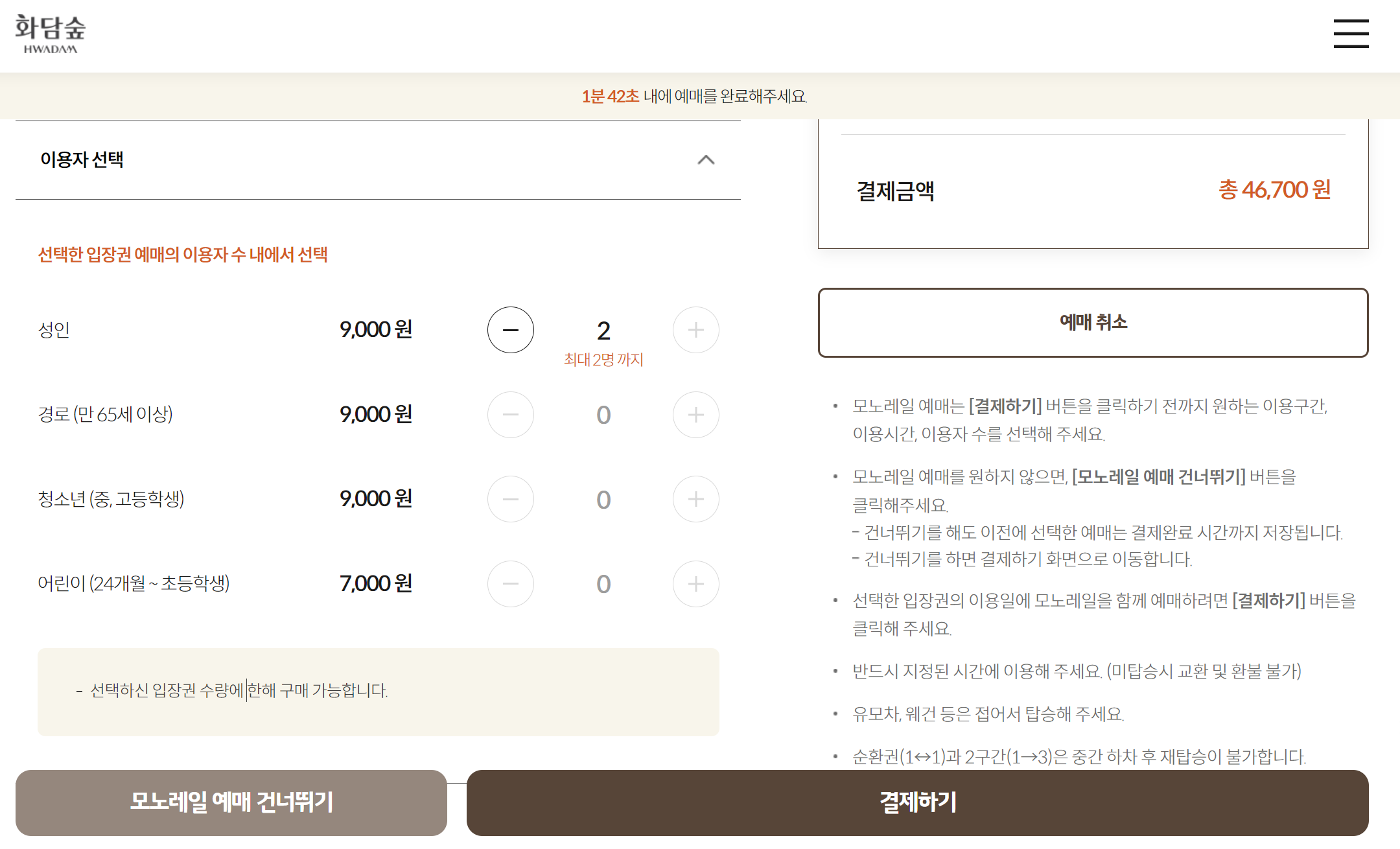Viewport: 1400px width, 849px height.
Task: Click the 7,000 원 child price label
Action: (377, 583)
